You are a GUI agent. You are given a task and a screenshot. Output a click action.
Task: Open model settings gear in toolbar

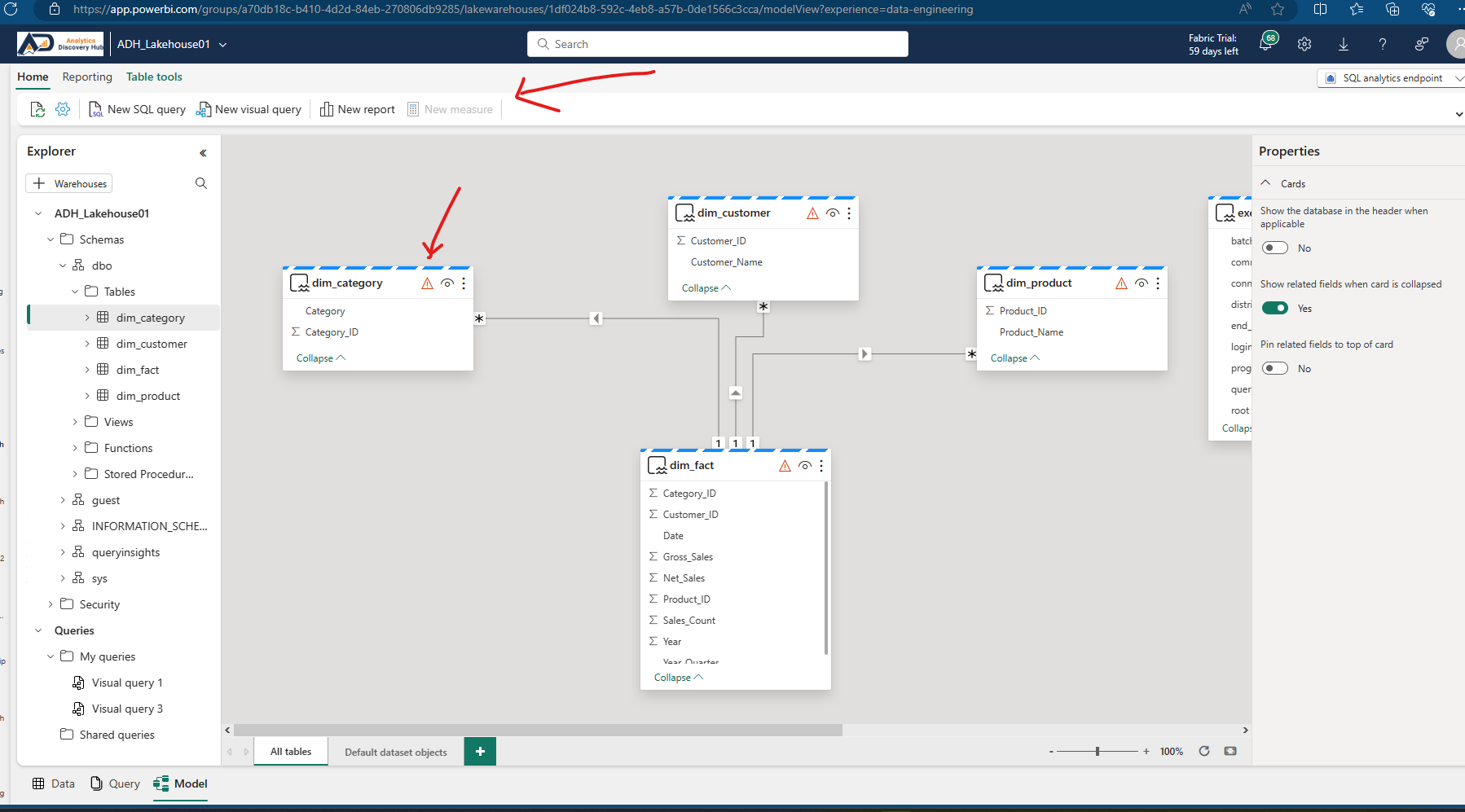(63, 108)
